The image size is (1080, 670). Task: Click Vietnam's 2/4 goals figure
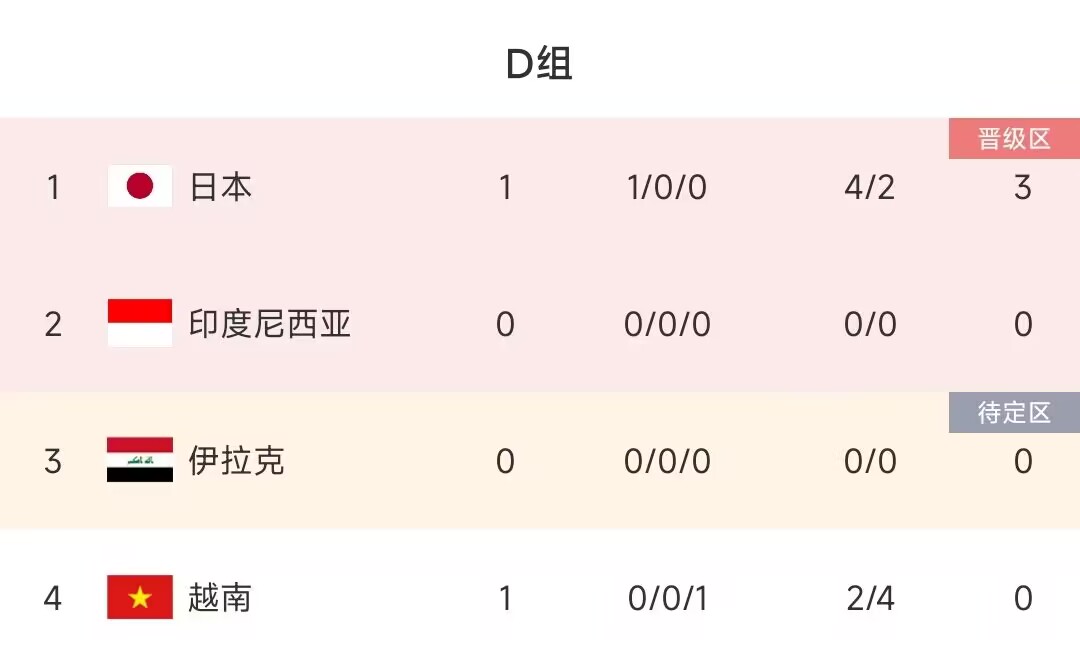[869, 598]
